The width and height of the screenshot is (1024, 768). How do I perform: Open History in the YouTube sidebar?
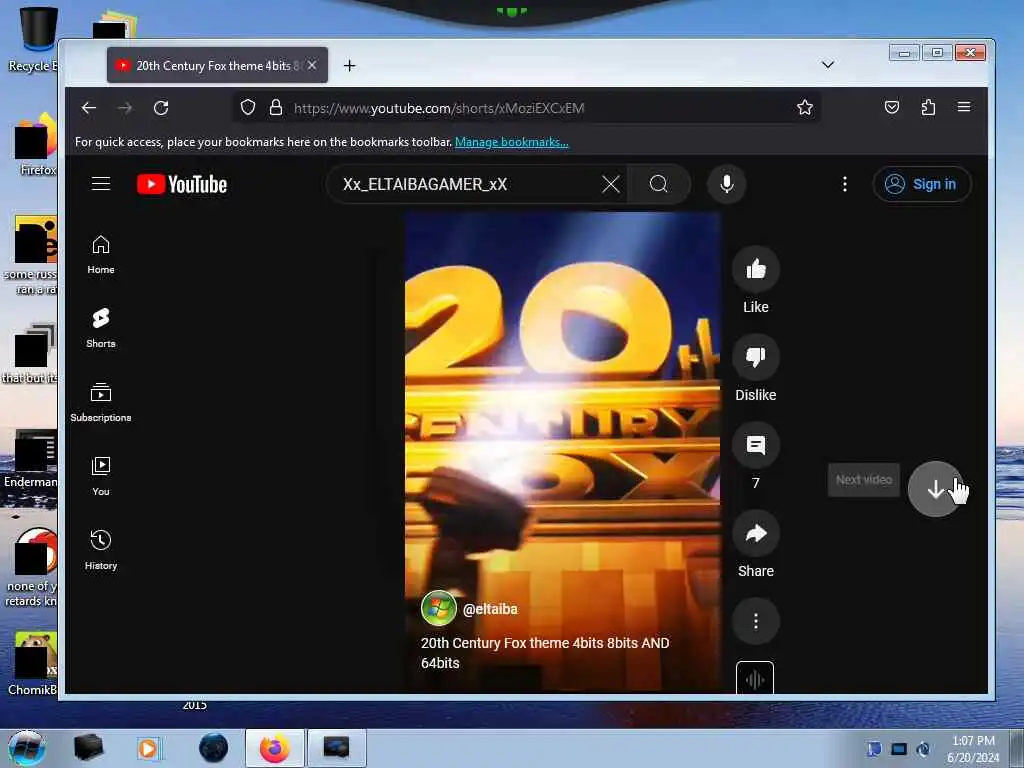101,551
